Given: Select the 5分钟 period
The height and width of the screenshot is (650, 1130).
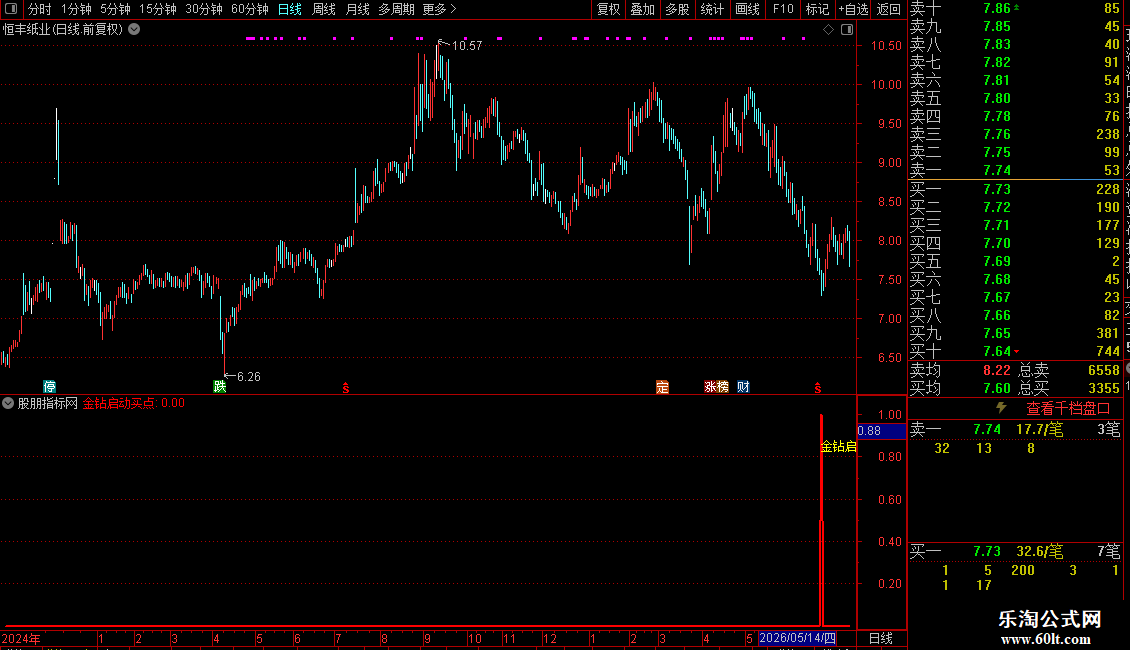Looking at the screenshot, I should [115, 9].
